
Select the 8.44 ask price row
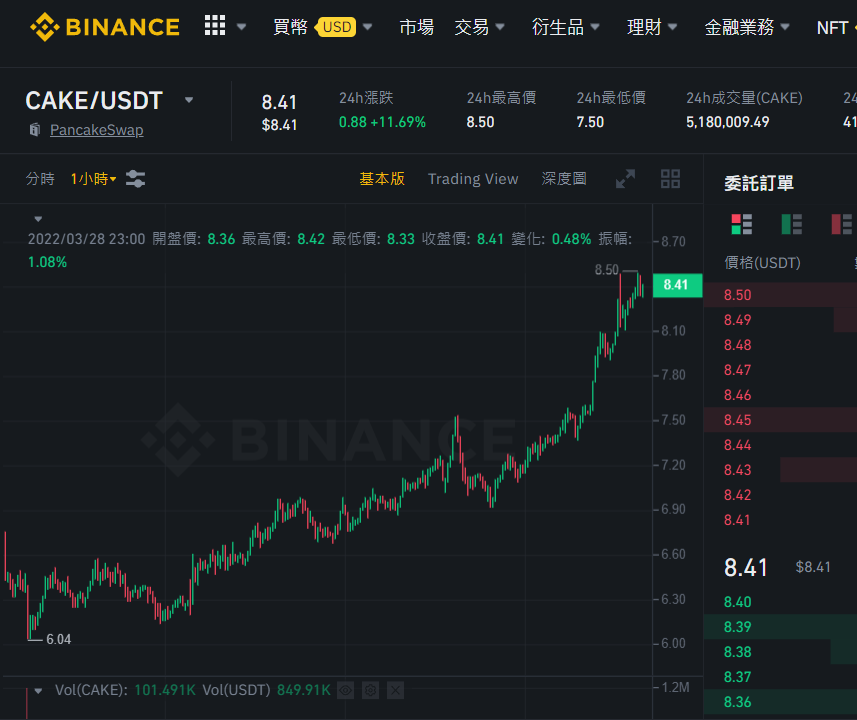[780, 445]
